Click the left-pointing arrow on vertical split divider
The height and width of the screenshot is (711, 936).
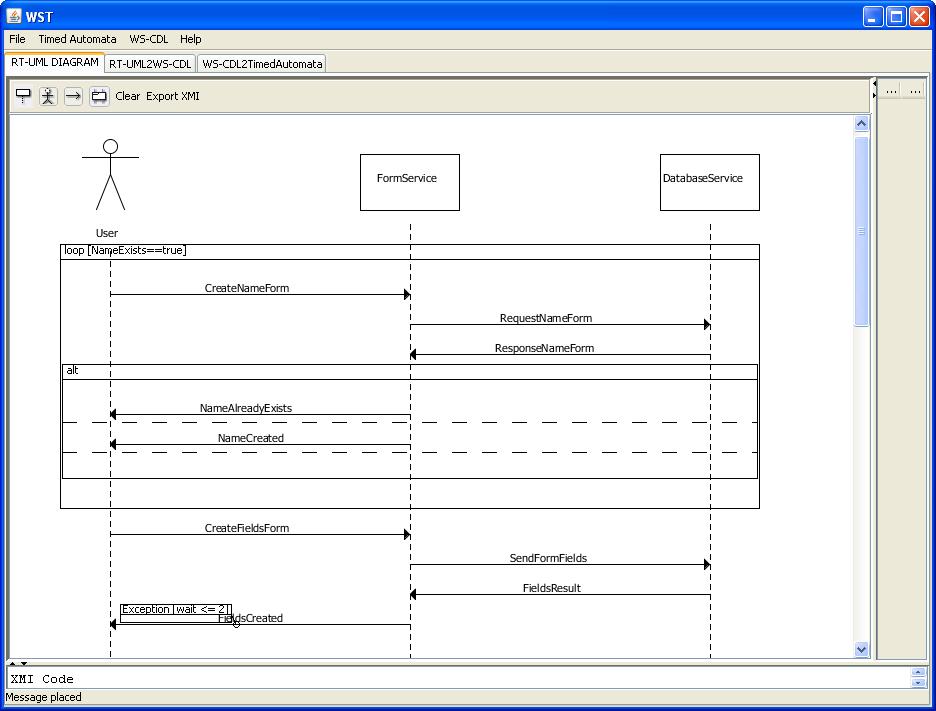click(874, 84)
